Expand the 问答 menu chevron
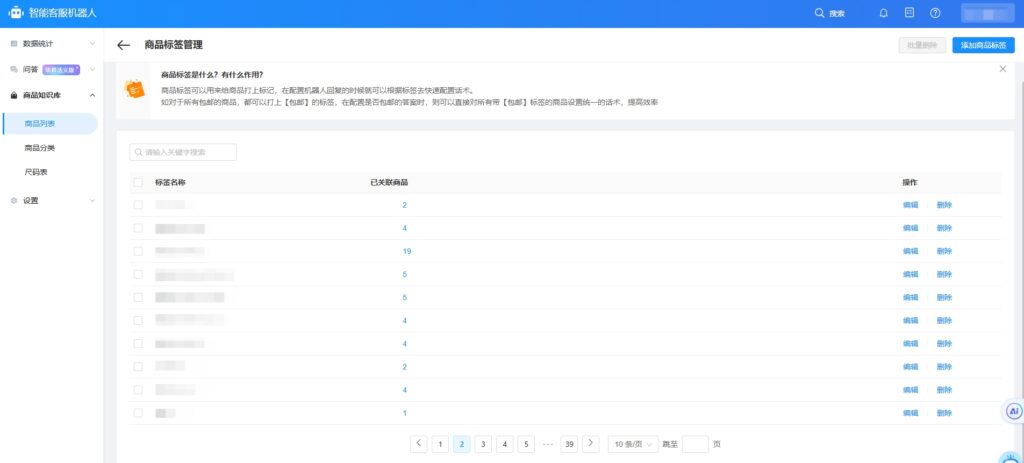 coord(92,69)
